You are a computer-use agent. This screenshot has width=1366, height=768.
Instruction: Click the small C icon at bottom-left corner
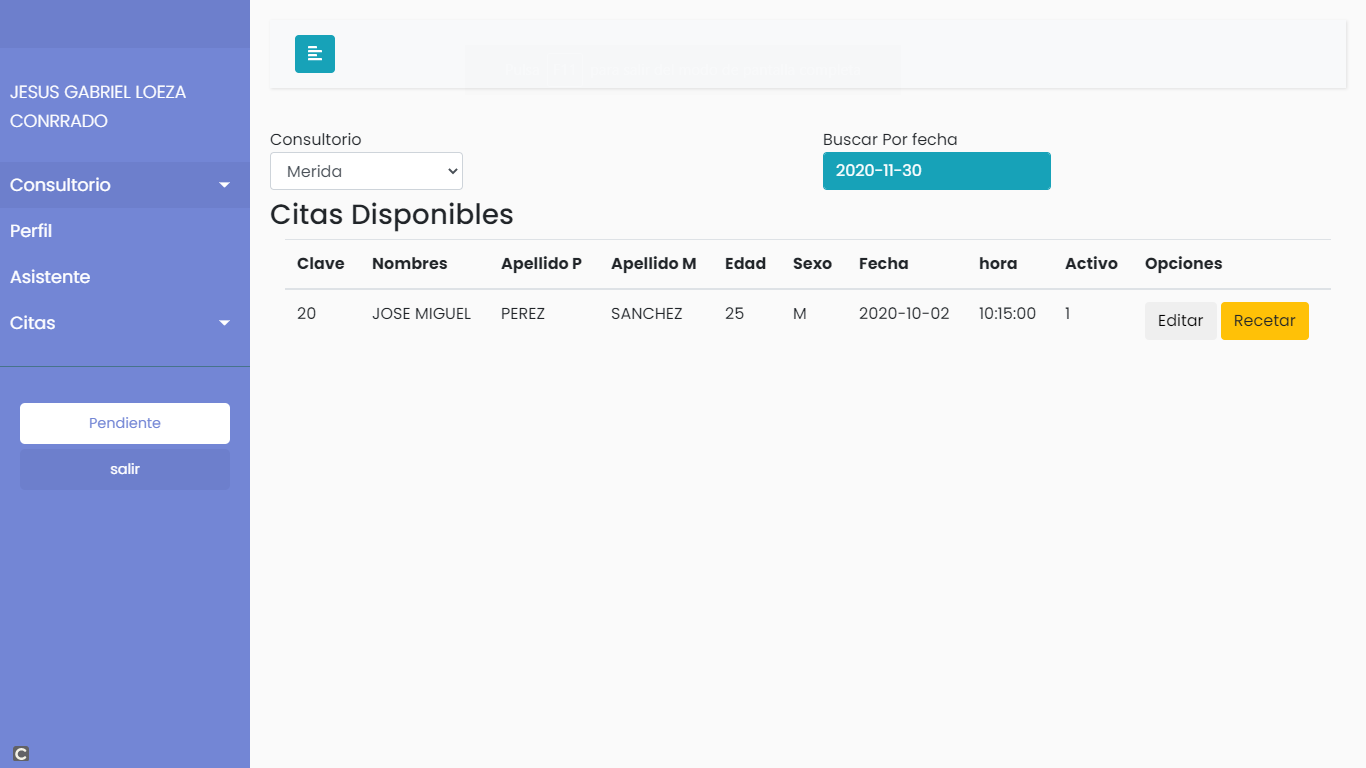pos(21,754)
